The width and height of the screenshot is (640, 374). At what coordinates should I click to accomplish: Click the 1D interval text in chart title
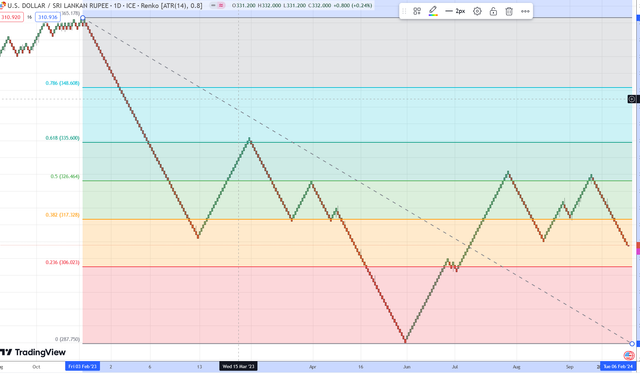[118, 6]
